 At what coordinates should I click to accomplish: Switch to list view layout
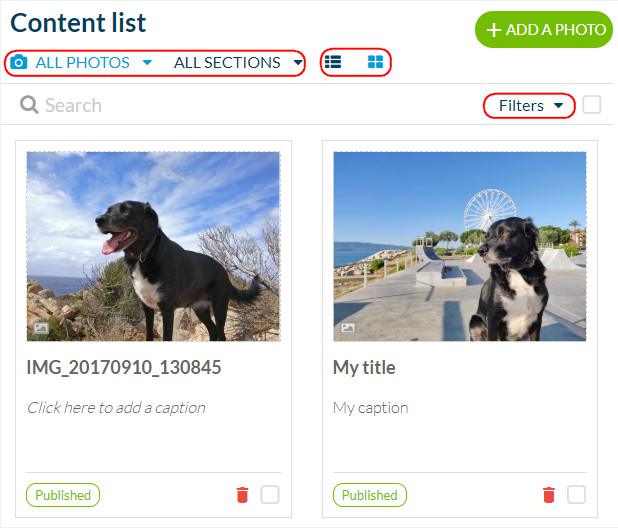click(x=333, y=62)
